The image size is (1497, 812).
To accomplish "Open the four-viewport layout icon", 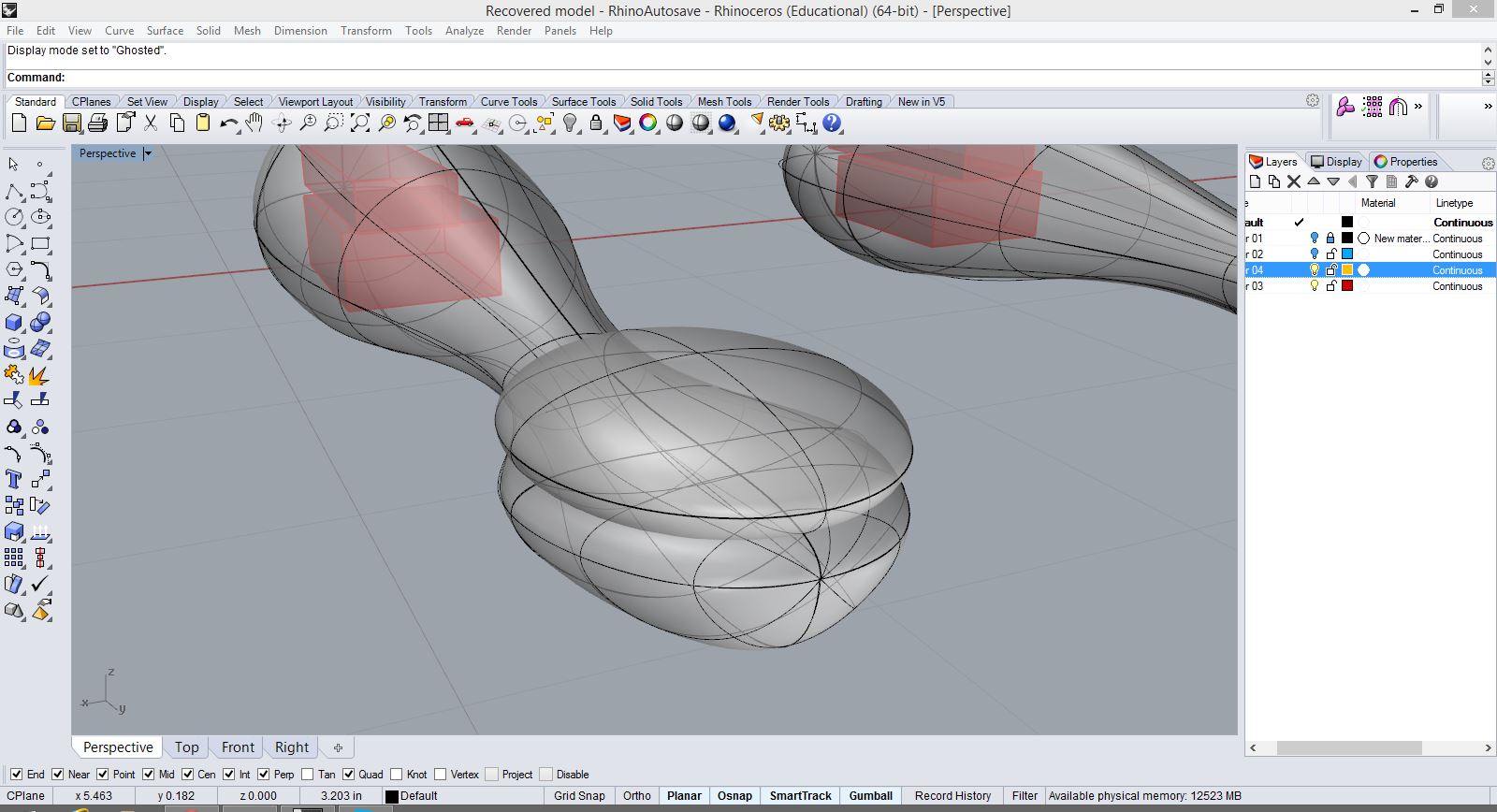I will 439,123.
